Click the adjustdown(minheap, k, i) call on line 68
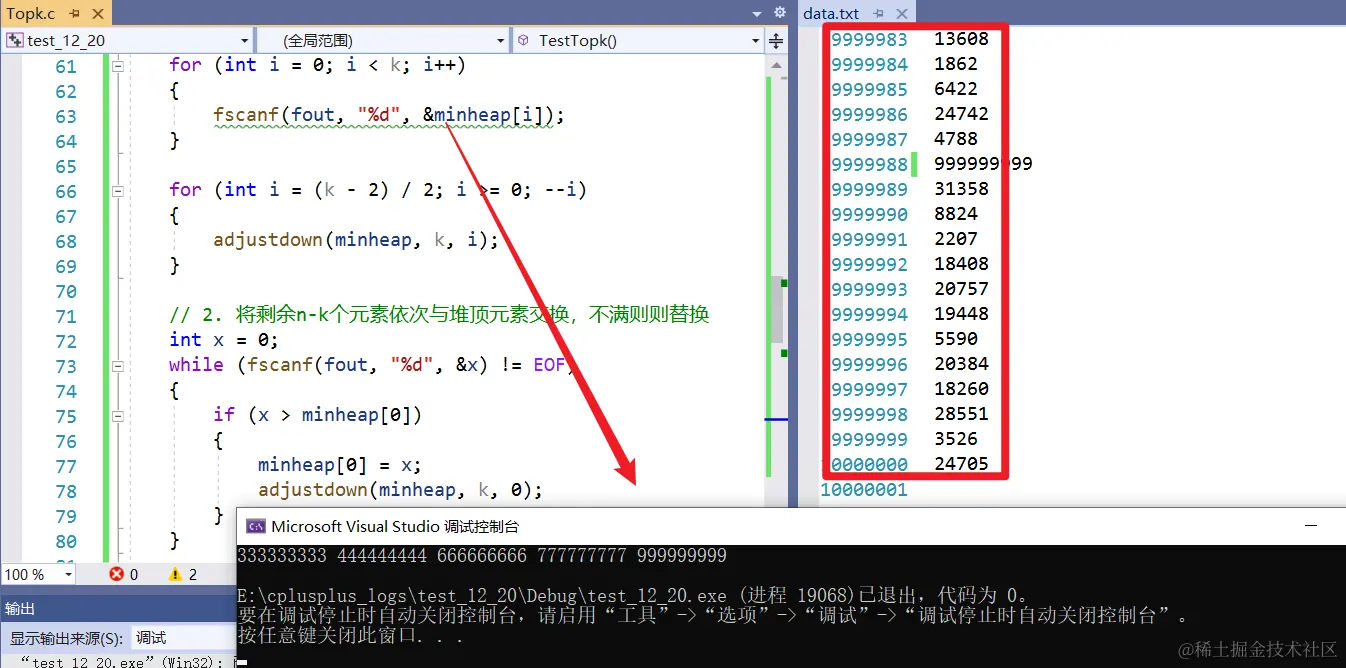Image resolution: width=1346 pixels, height=668 pixels. [356, 240]
